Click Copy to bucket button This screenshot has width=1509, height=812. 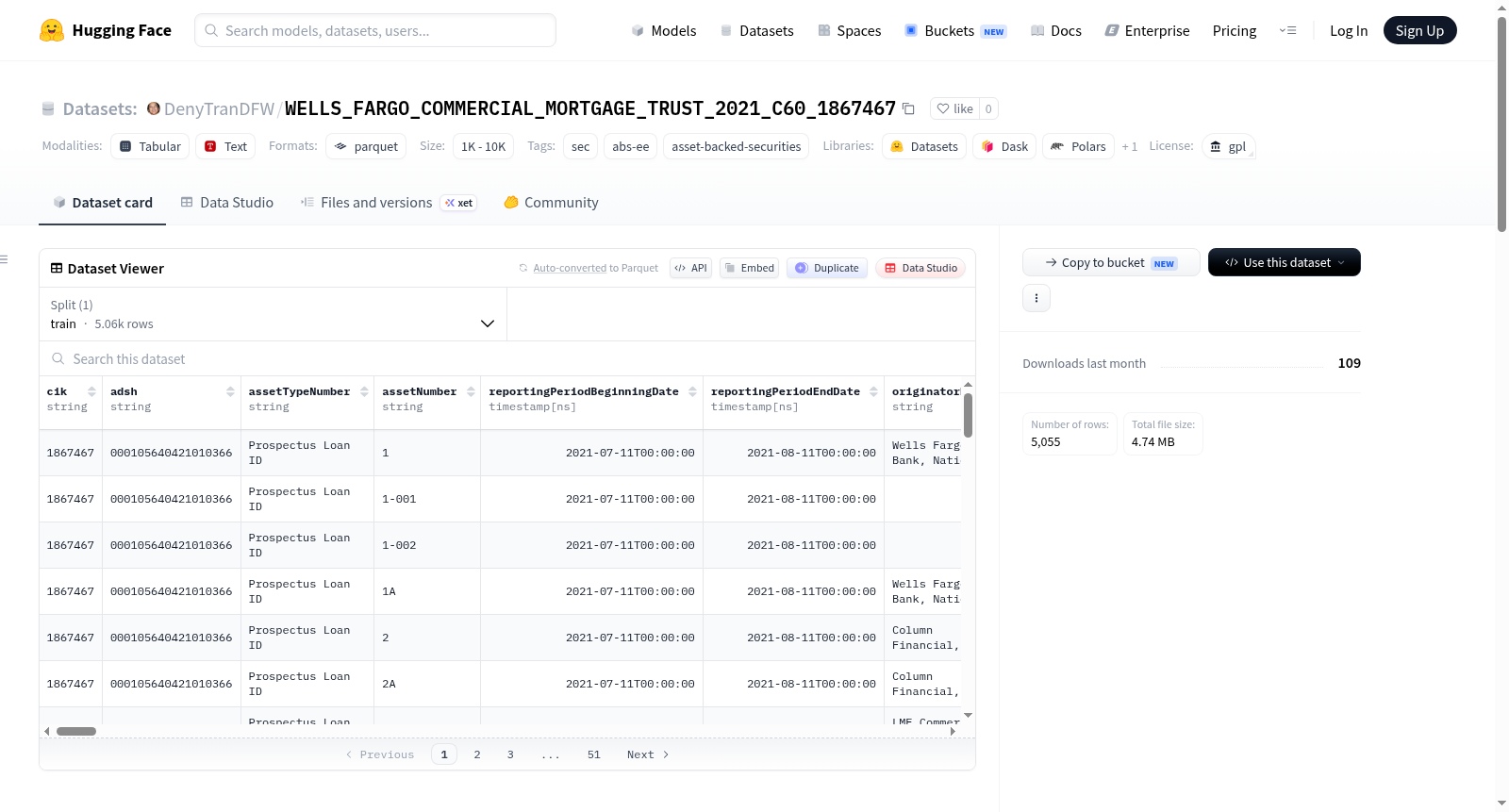pyautogui.click(x=1111, y=262)
